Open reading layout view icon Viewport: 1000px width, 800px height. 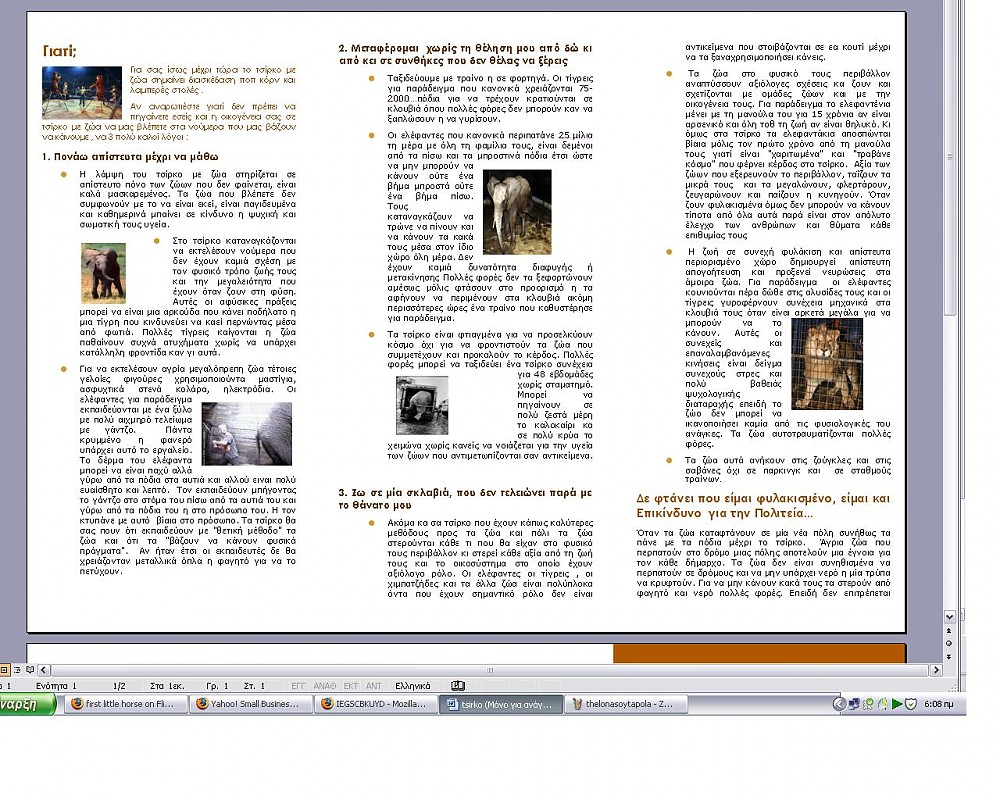pos(31,670)
